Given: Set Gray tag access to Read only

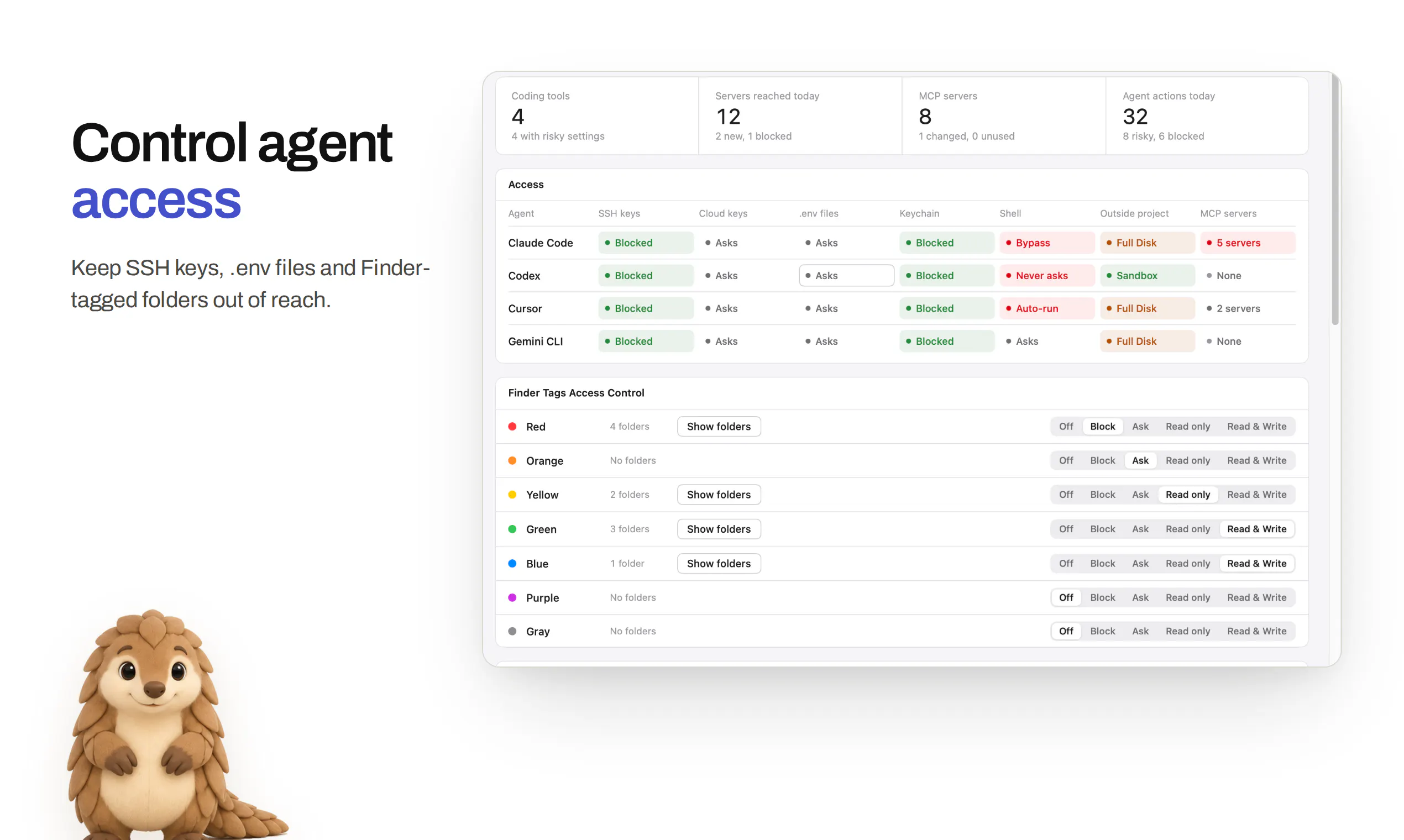Looking at the screenshot, I should pyautogui.click(x=1187, y=631).
